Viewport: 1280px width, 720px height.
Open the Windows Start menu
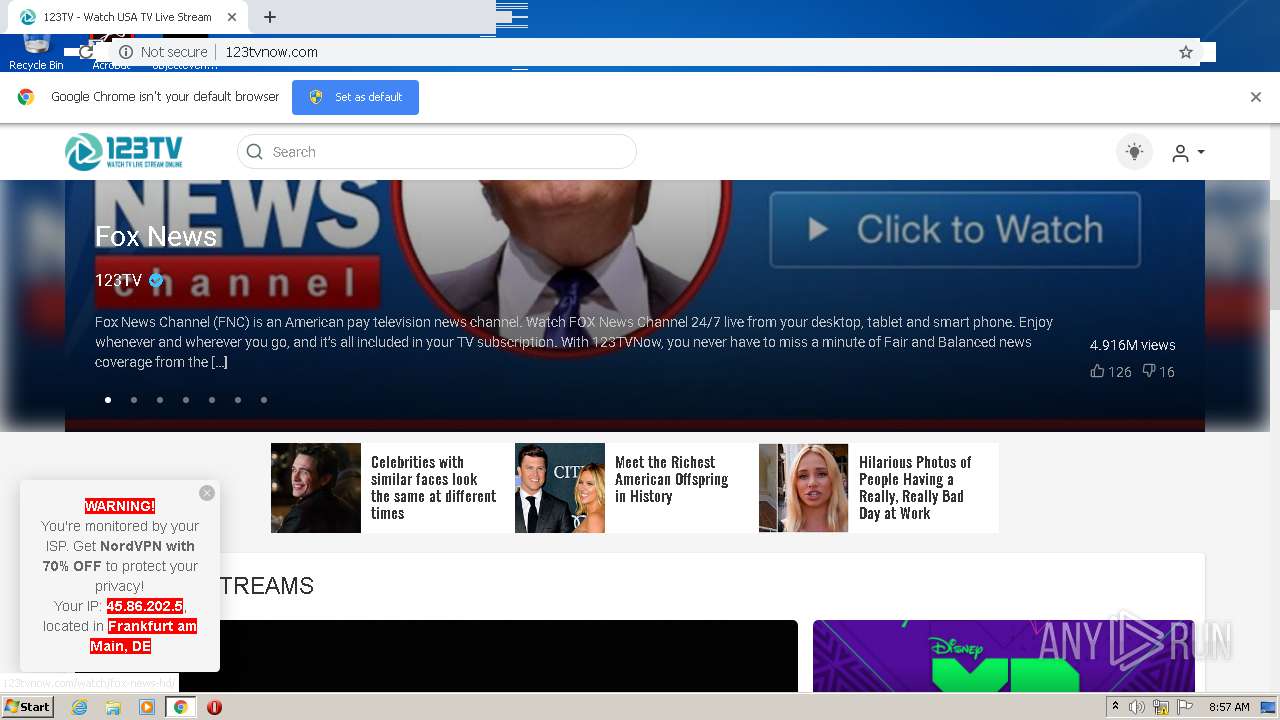27,707
